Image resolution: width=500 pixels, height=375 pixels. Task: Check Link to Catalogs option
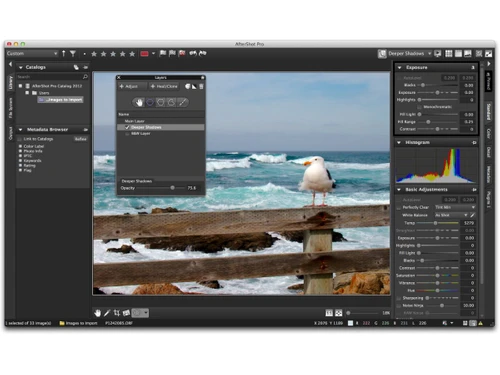click(20, 139)
